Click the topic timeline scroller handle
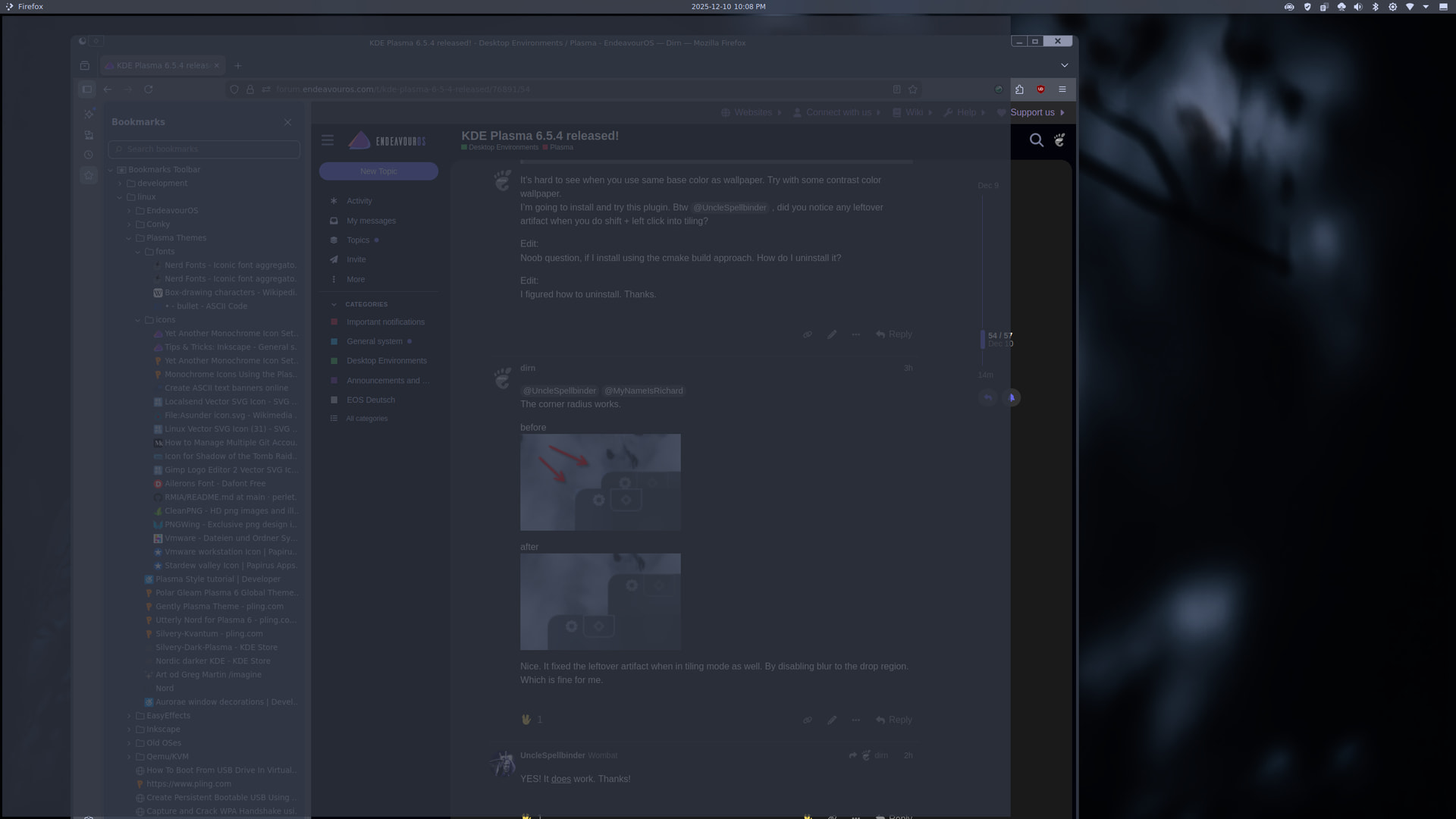 (983, 340)
